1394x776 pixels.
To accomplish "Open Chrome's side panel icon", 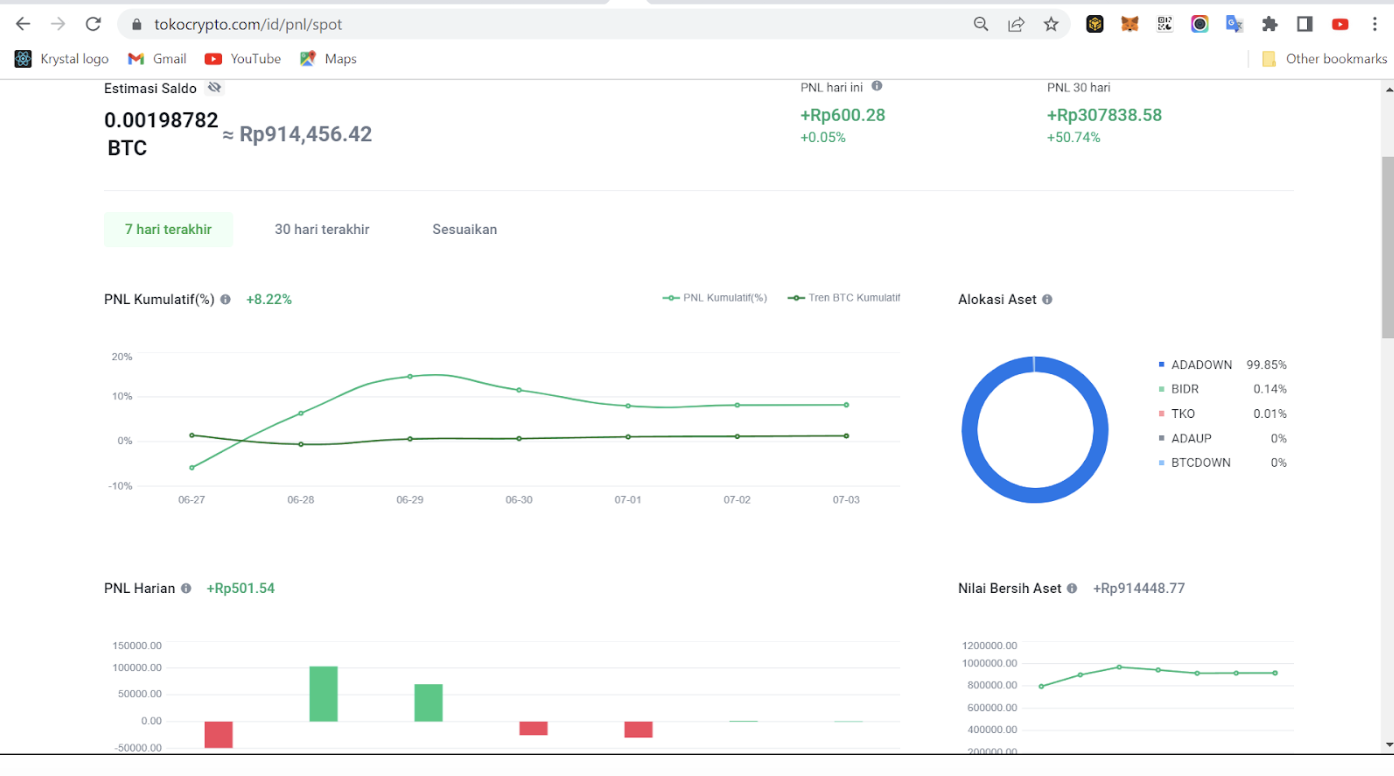I will (1304, 23).
